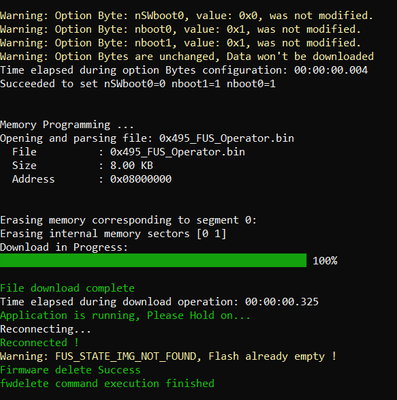This screenshot has height=400, width=397.
Task: Select the 'Opening and parsing file' line
Action: tap(147, 138)
